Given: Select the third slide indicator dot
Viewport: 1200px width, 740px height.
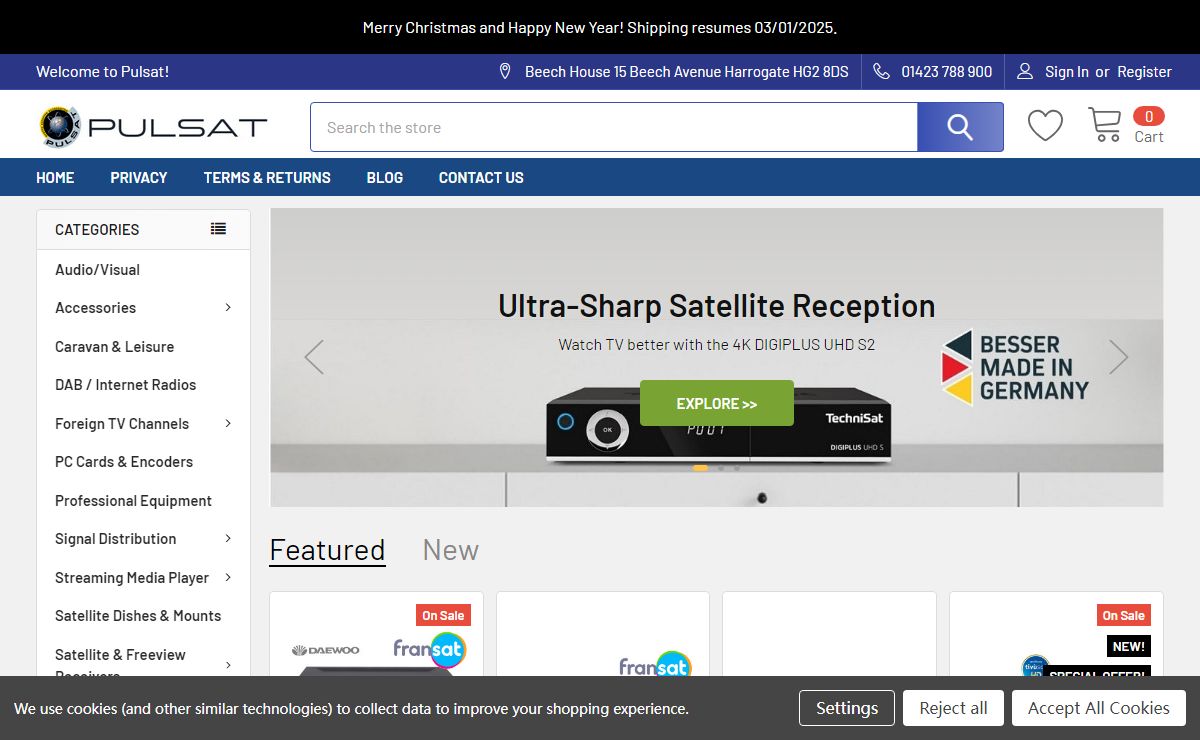Looking at the screenshot, I should click(x=737, y=467).
